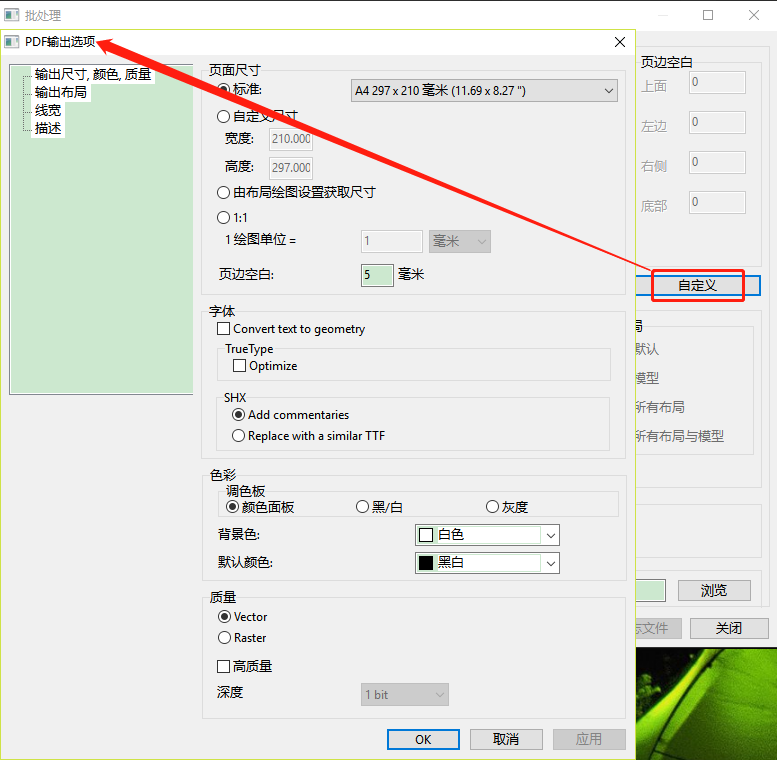Select SHX Add commentaries option

[x=238, y=415]
